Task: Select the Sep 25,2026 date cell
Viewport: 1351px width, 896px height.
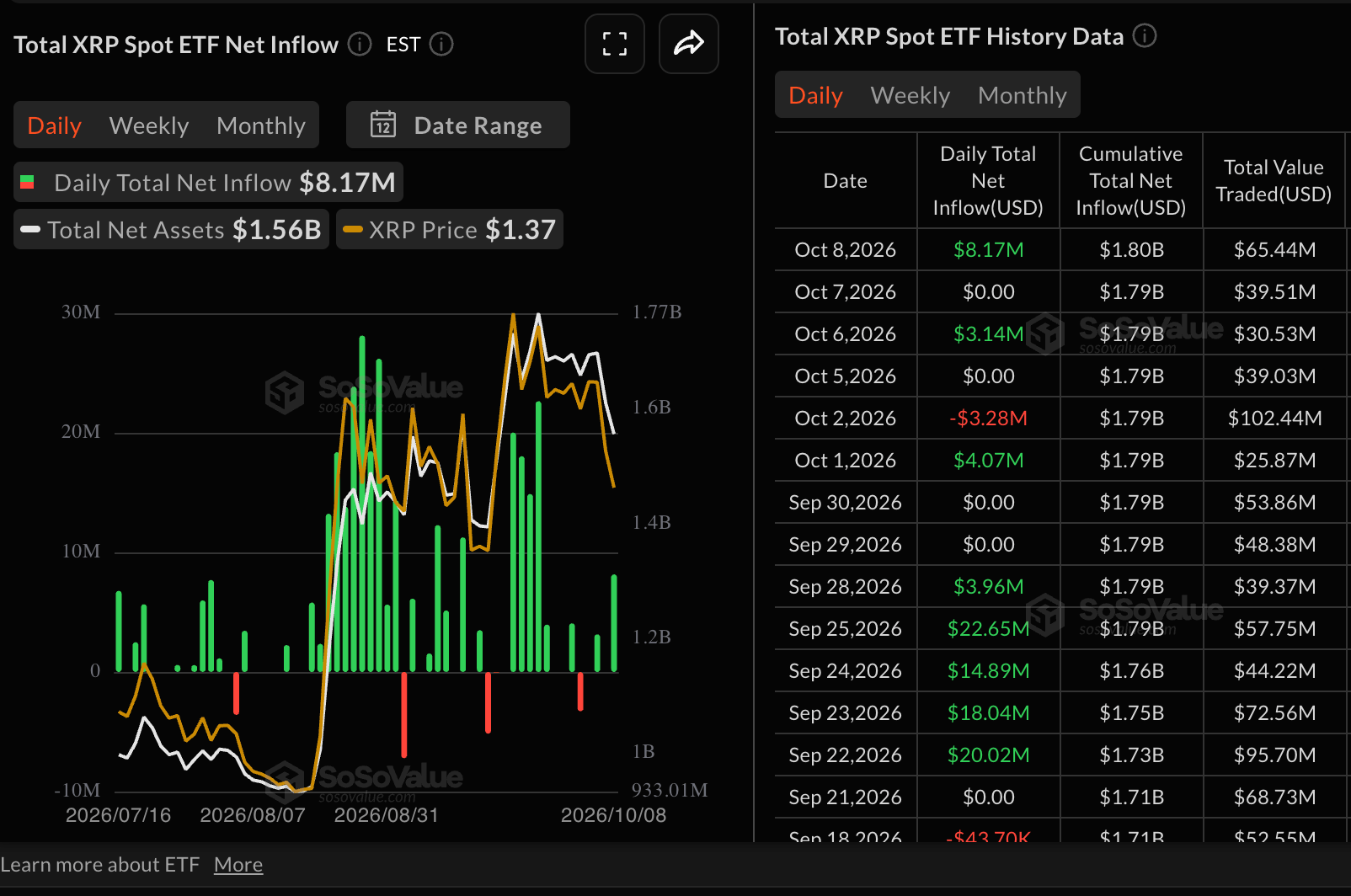Action: tap(846, 629)
